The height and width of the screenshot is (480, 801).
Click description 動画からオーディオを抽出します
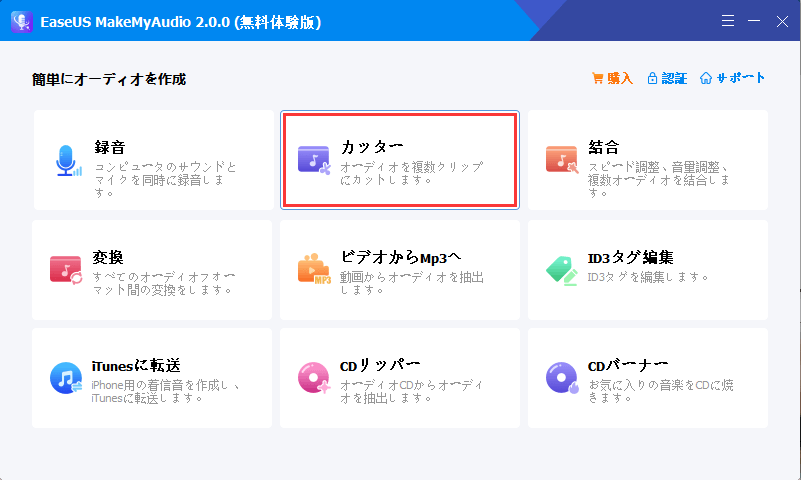[x=412, y=283]
